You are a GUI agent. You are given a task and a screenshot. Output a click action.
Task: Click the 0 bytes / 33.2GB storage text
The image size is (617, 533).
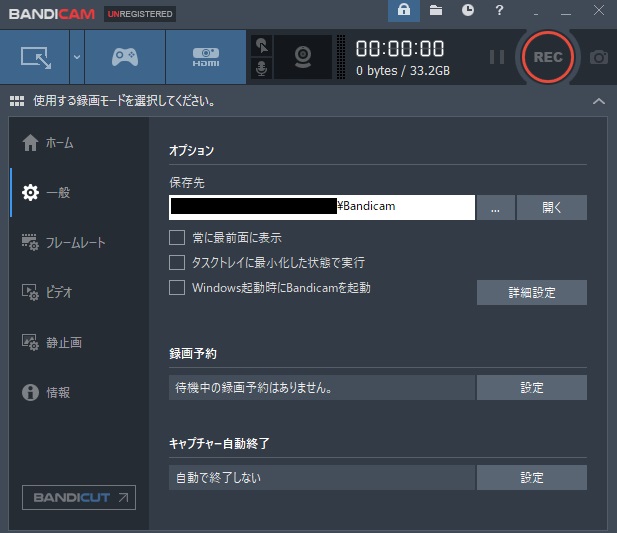point(403,71)
